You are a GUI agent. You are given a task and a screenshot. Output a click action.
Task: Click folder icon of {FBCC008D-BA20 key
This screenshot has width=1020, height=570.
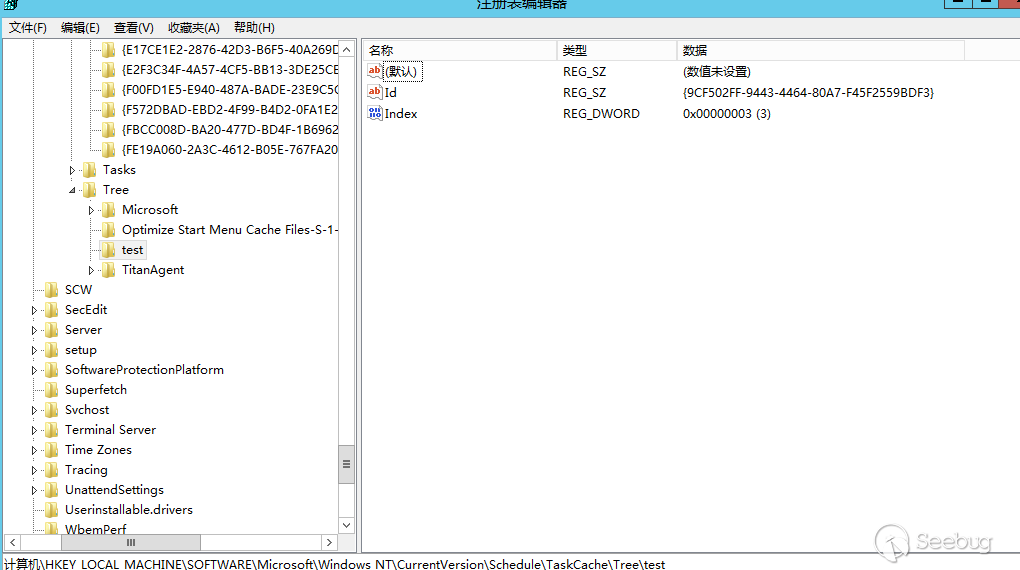109,130
